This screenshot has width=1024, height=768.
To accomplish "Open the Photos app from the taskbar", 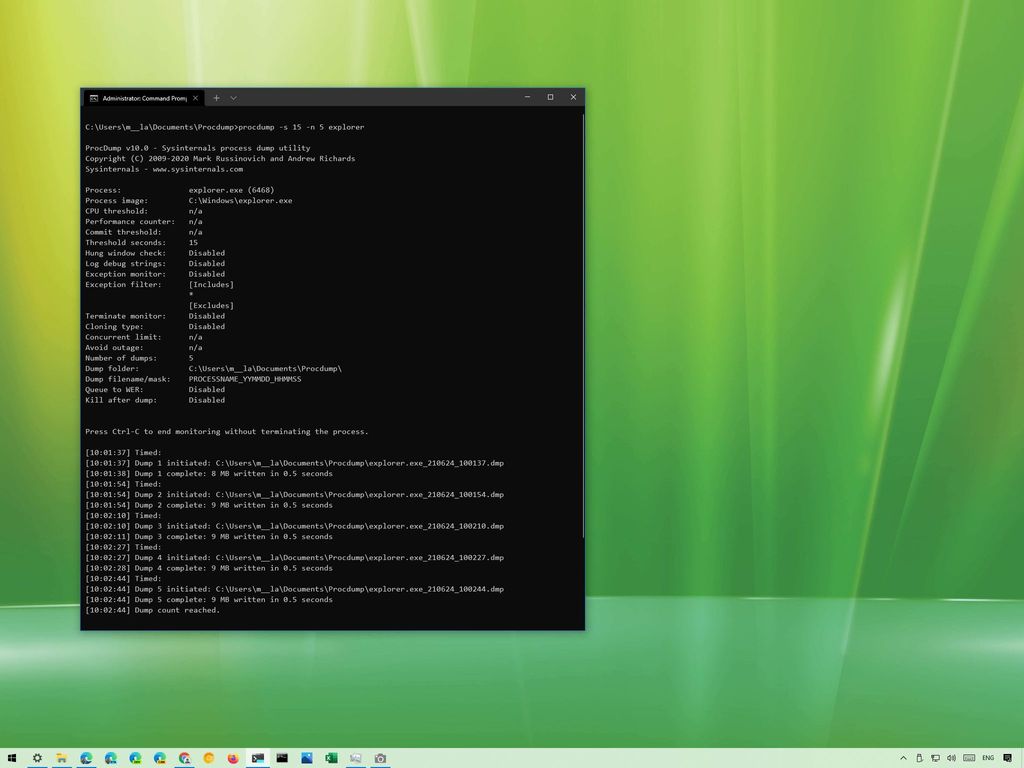I will tap(307, 758).
